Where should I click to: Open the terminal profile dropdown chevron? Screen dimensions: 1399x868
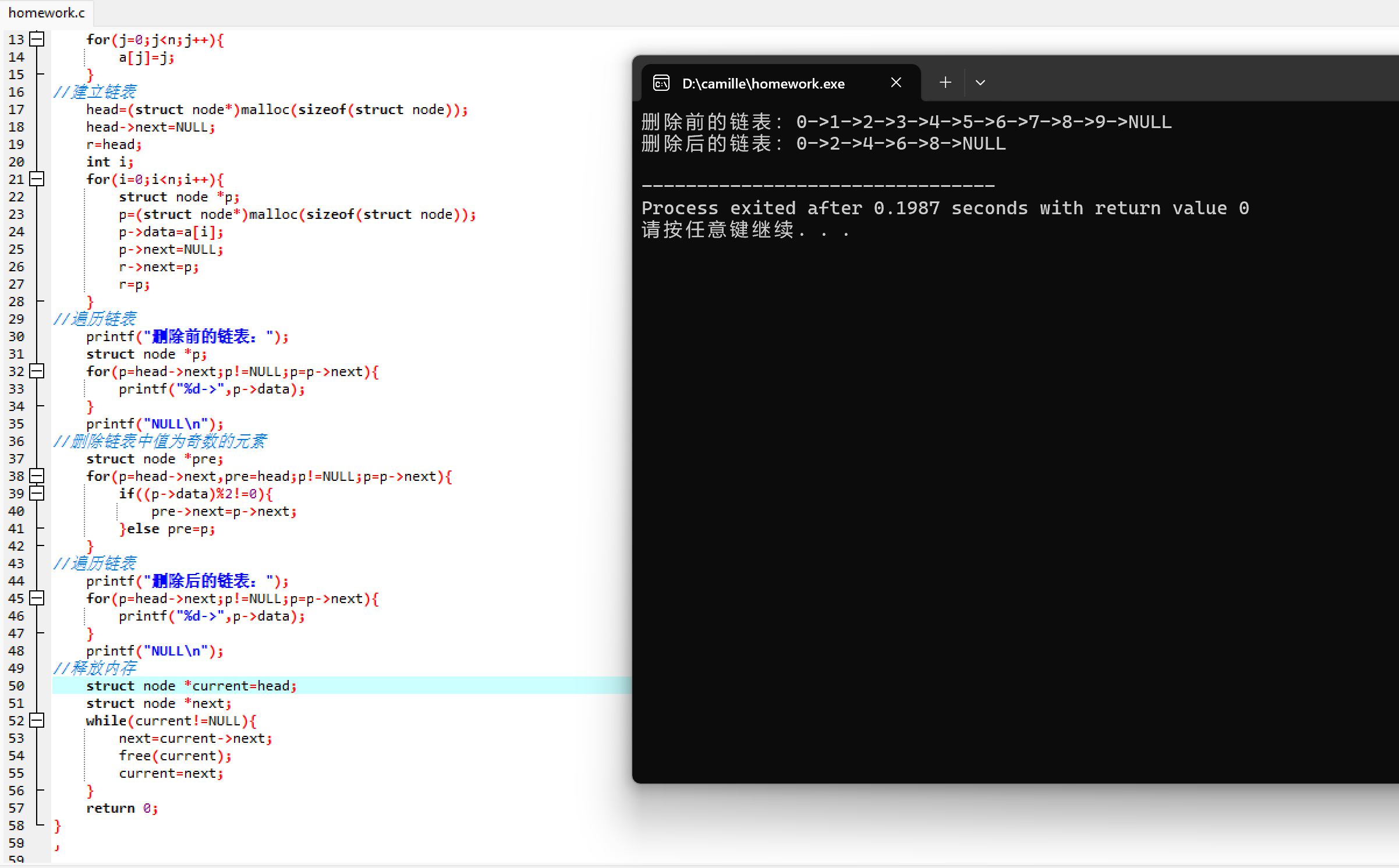coord(980,83)
